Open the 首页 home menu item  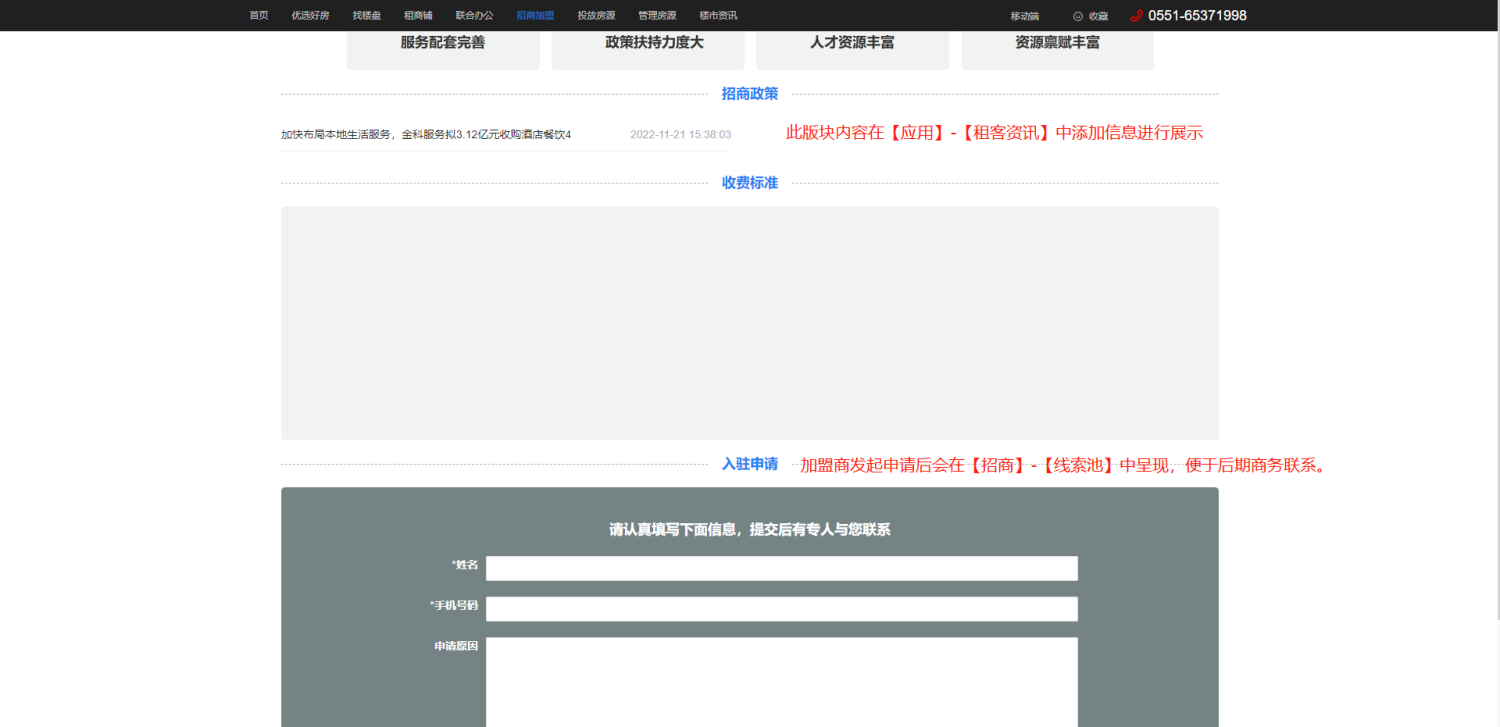click(x=259, y=16)
